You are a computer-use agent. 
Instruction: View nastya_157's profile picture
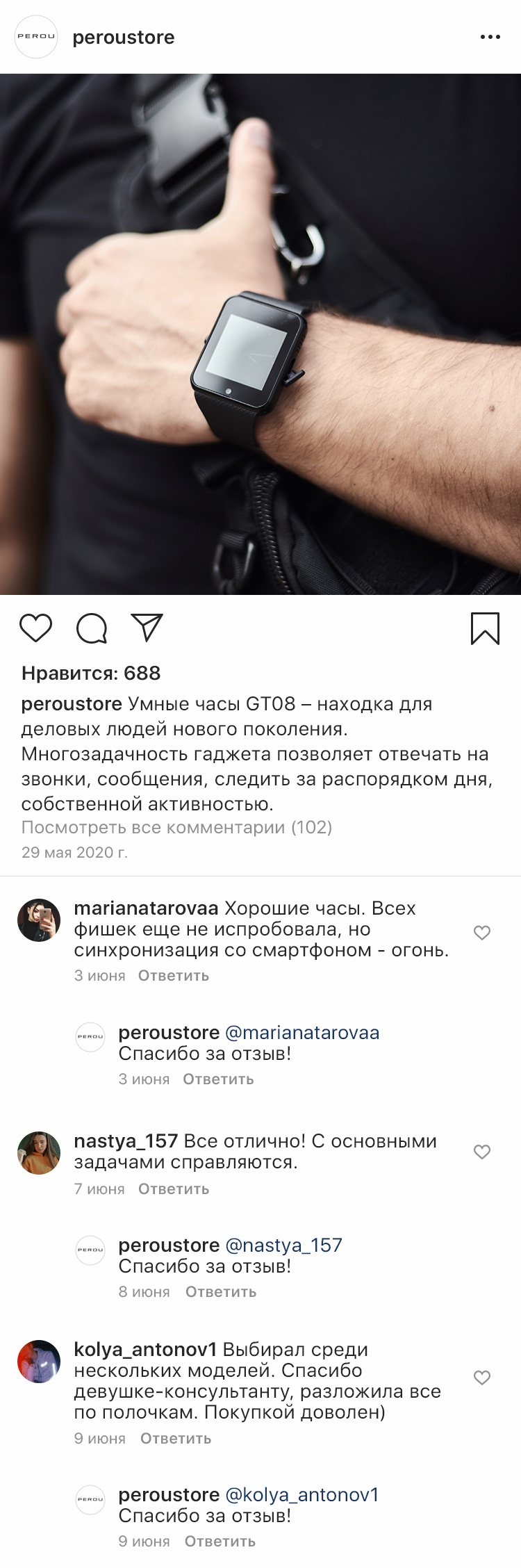point(39,1153)
